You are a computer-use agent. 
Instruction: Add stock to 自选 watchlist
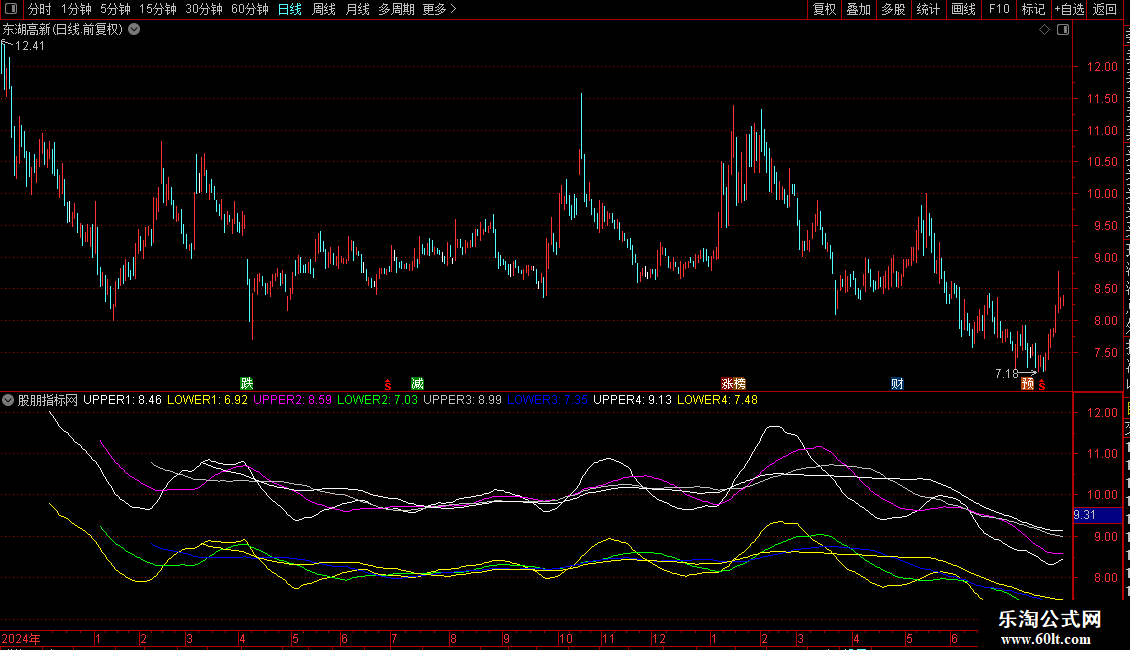pos(1069,9)
